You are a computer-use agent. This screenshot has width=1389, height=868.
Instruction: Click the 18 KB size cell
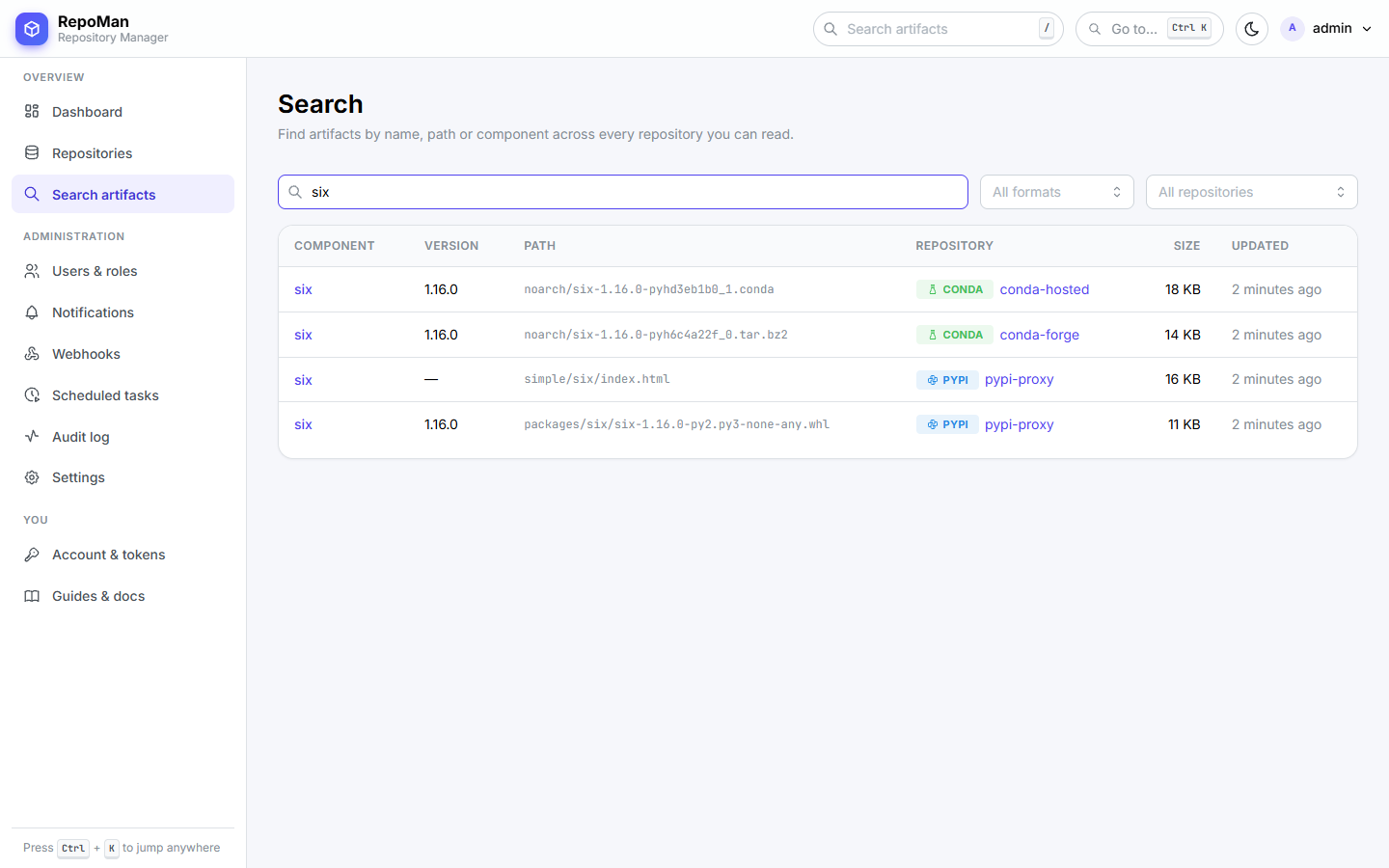1183,289
